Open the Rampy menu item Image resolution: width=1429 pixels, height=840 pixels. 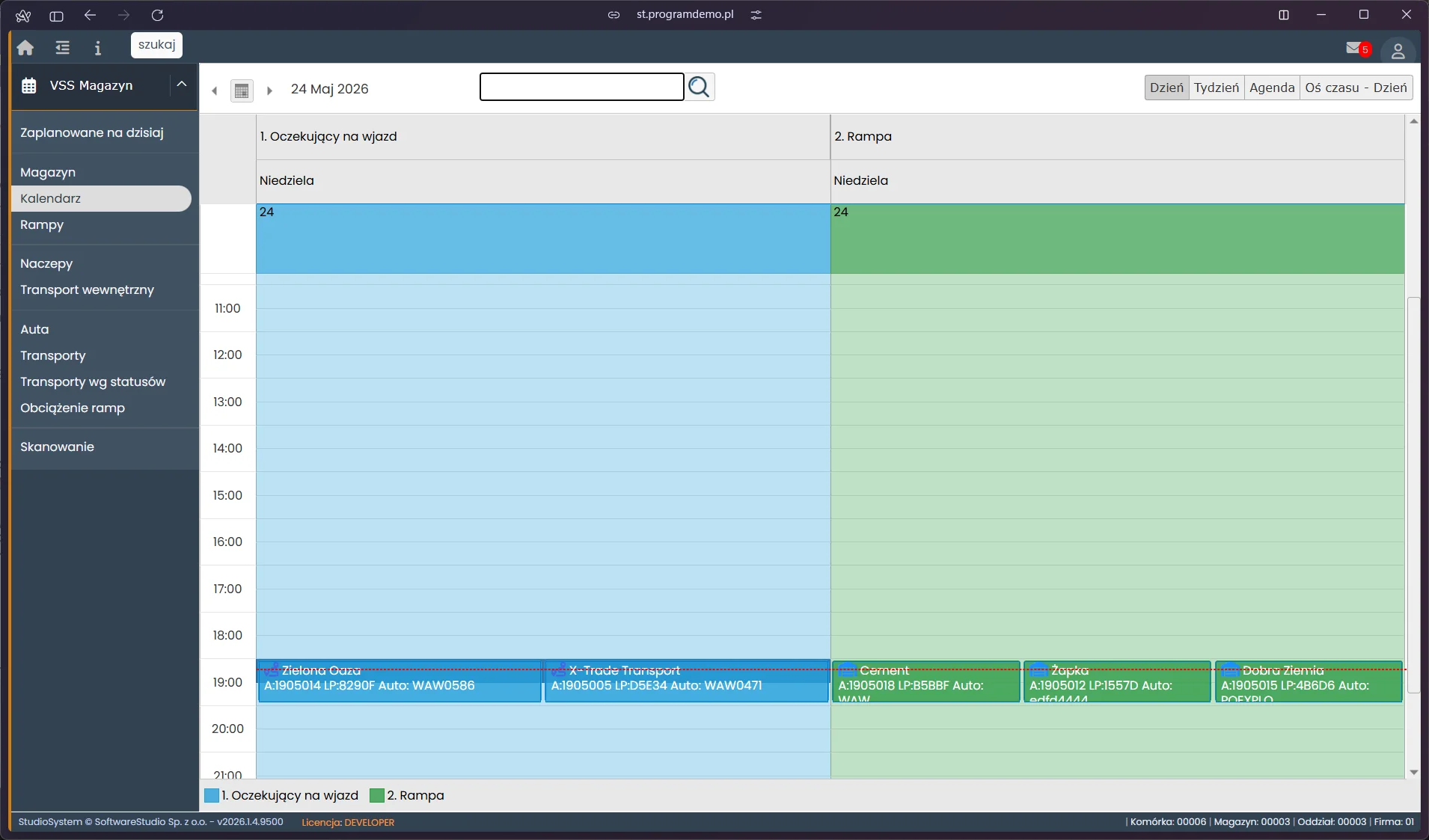pyautogui.click(x=42, y=224)
